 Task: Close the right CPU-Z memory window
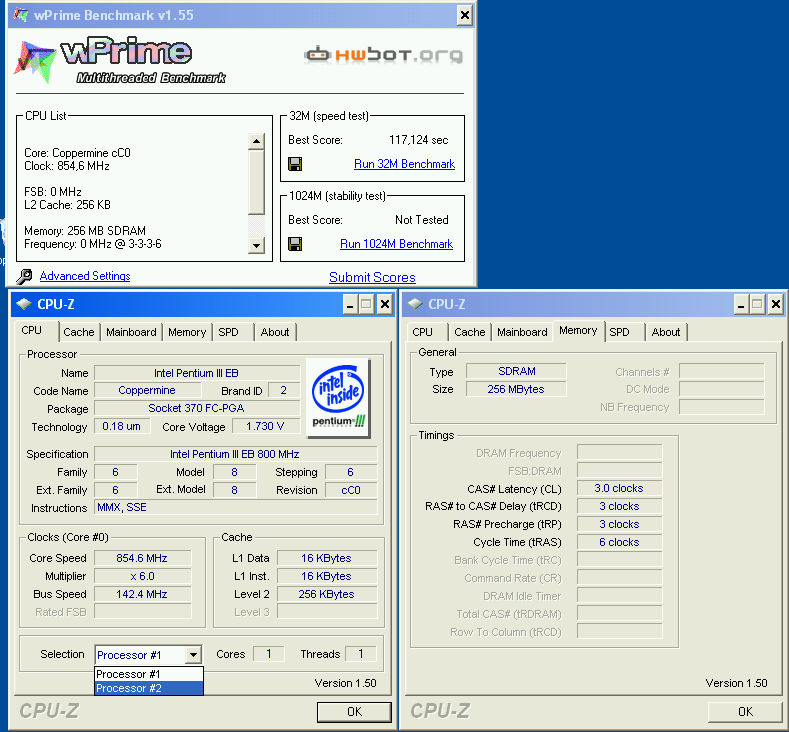point(775,304)
